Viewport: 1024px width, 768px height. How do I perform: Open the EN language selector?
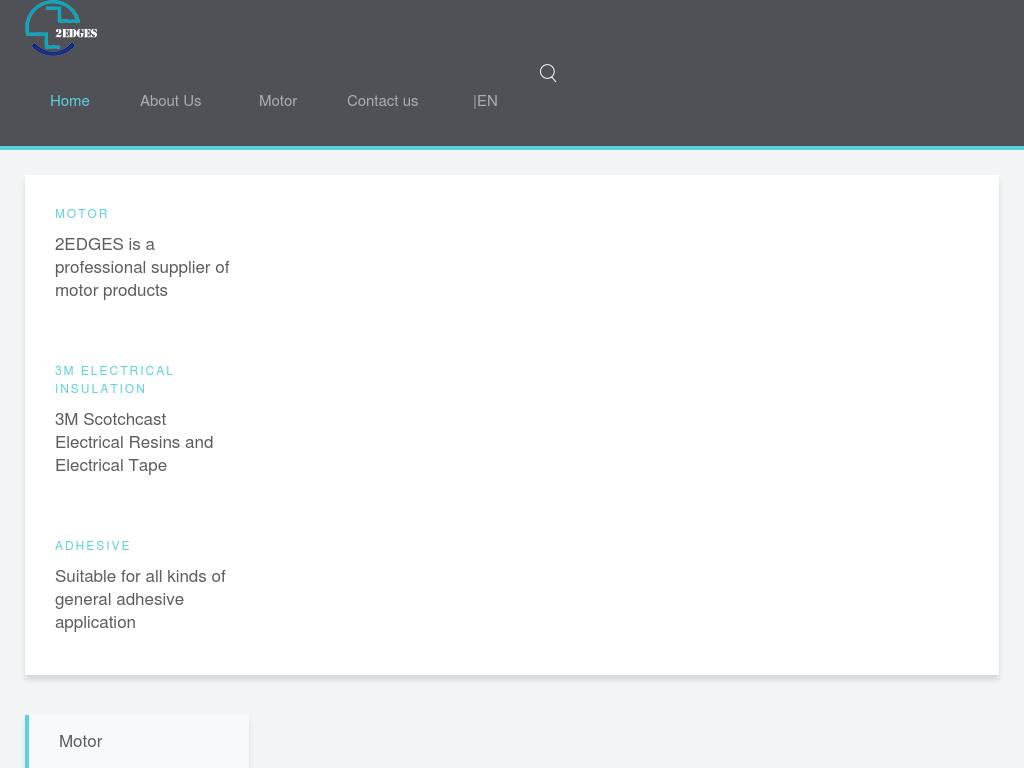[485, 101]
